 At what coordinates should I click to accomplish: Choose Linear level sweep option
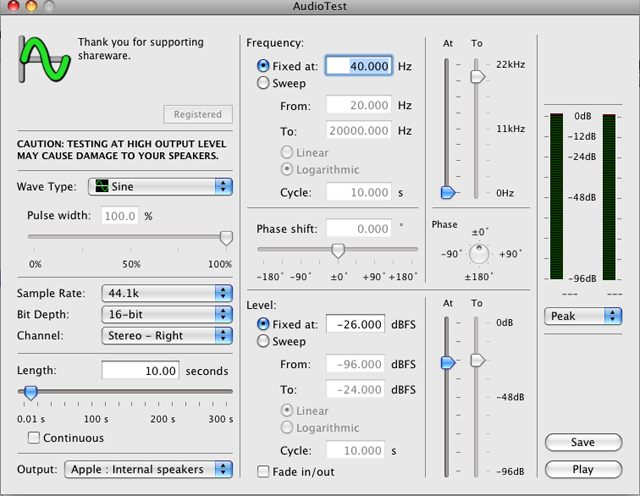tap(287, 410)
